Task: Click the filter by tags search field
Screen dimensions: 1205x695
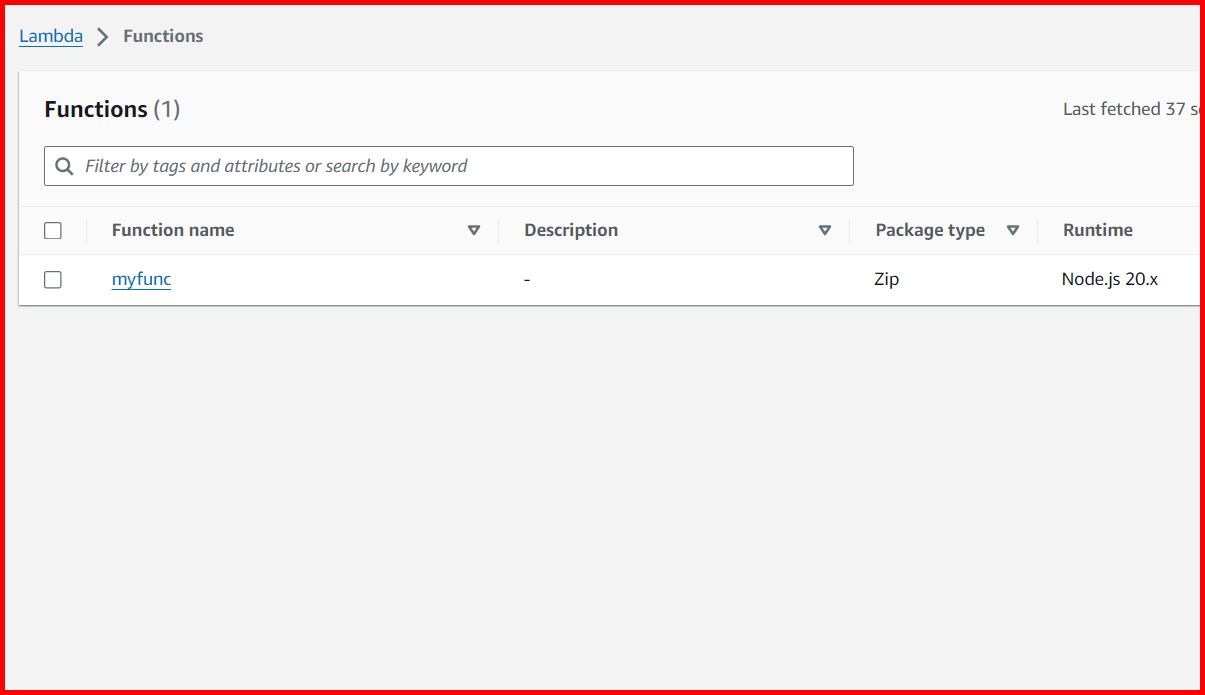Action: pos(400,165)
